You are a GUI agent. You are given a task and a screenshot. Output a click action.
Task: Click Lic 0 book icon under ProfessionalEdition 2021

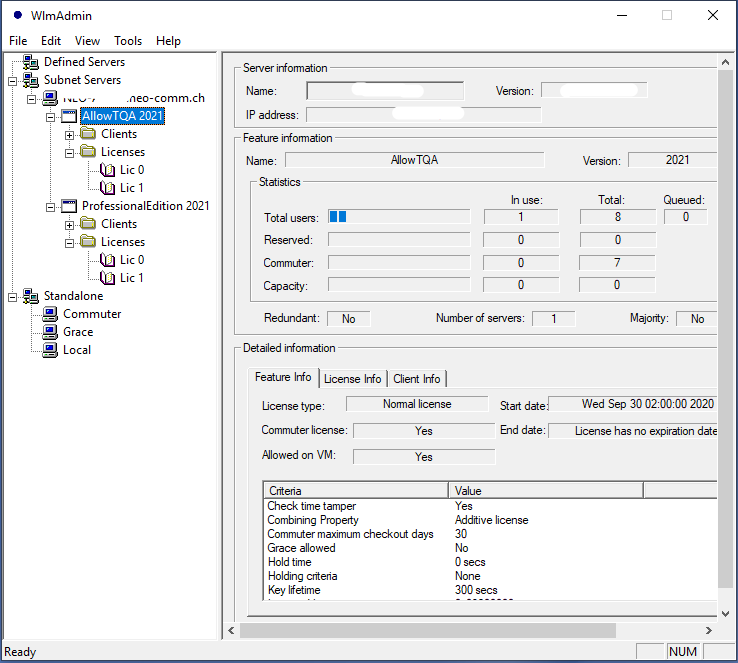(x=107, y=260)
